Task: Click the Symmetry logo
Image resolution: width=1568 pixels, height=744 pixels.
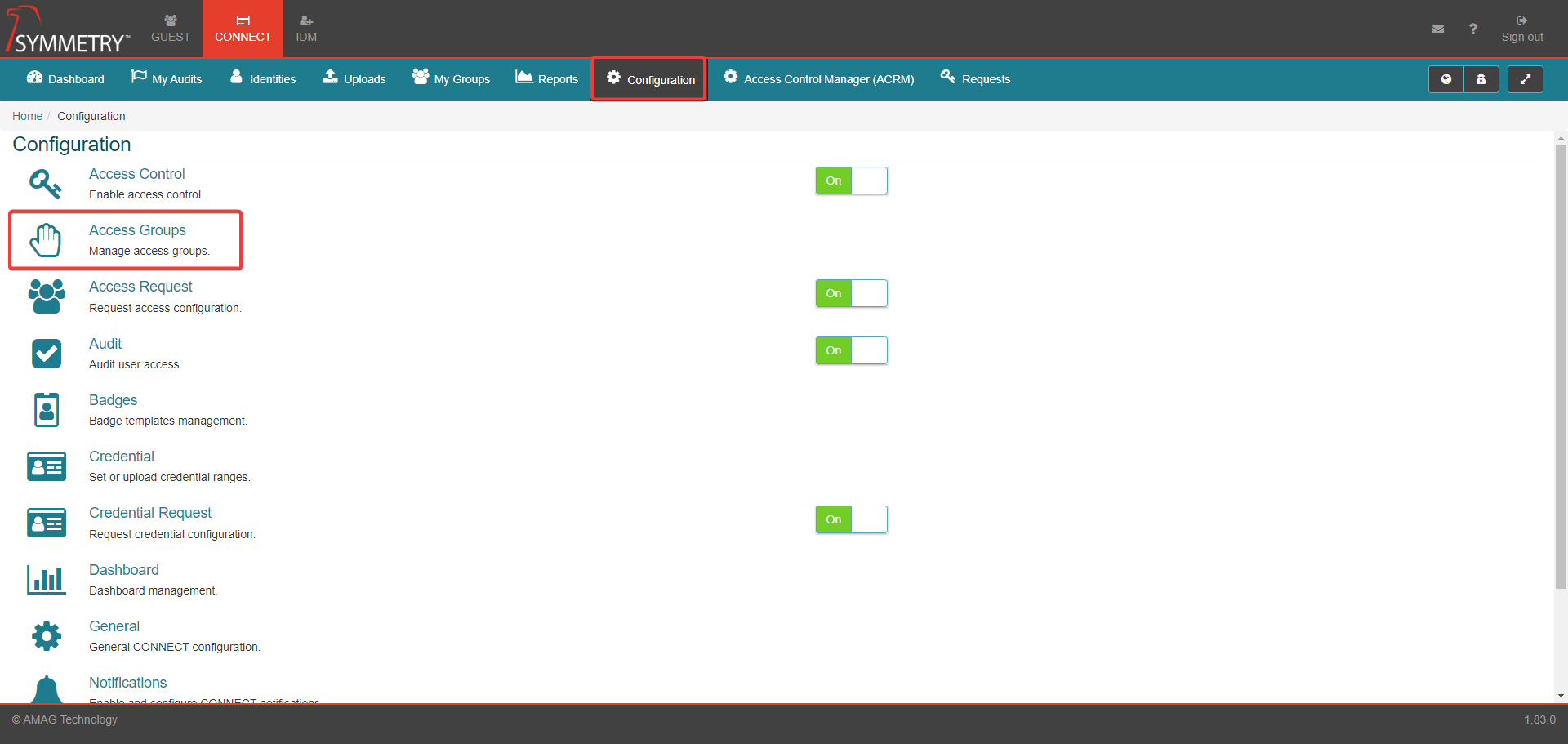Action: pos(67,29)
